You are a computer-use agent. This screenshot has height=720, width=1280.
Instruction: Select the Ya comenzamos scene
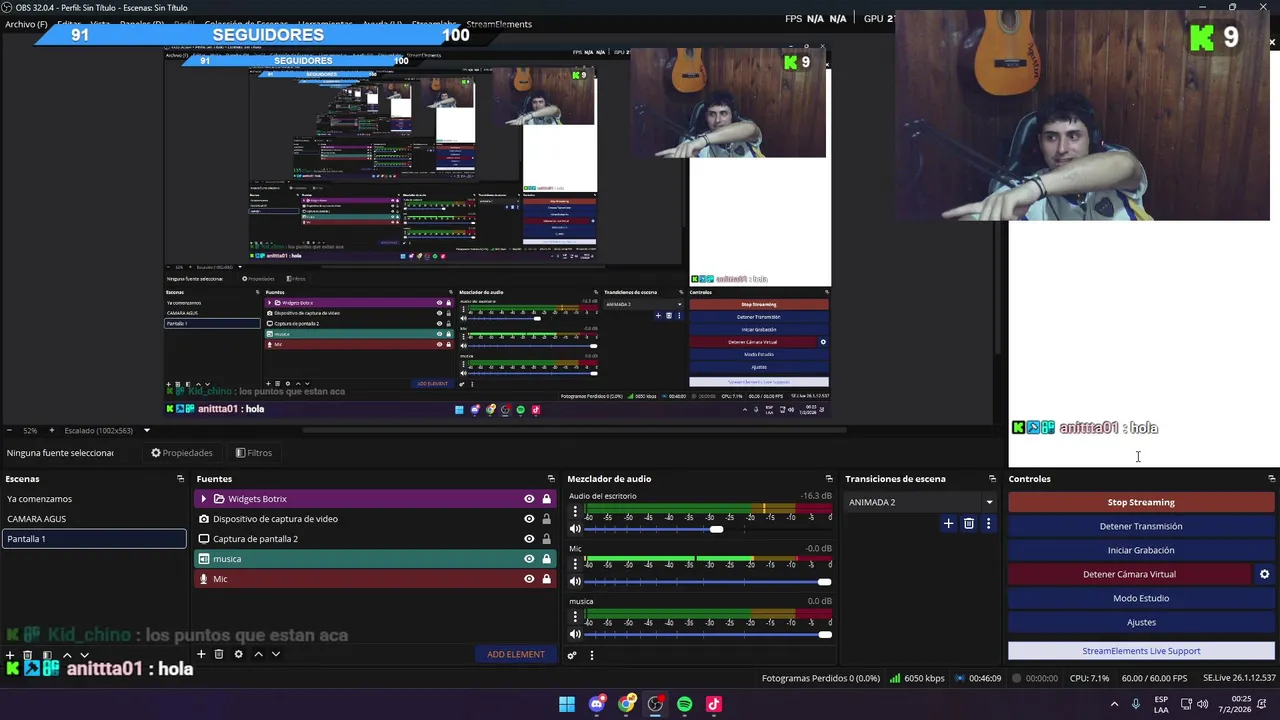click(x=93, y=499)
